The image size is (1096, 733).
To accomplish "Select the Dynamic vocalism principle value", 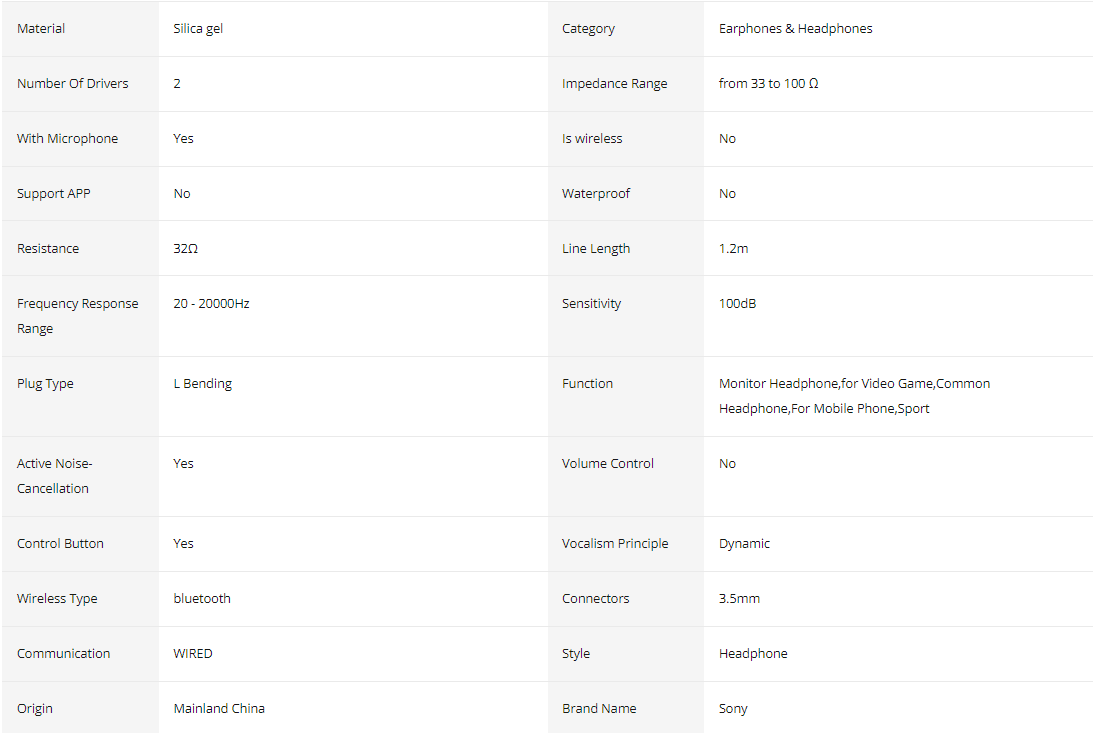I will pyautogui.click(x=744, y=544).
